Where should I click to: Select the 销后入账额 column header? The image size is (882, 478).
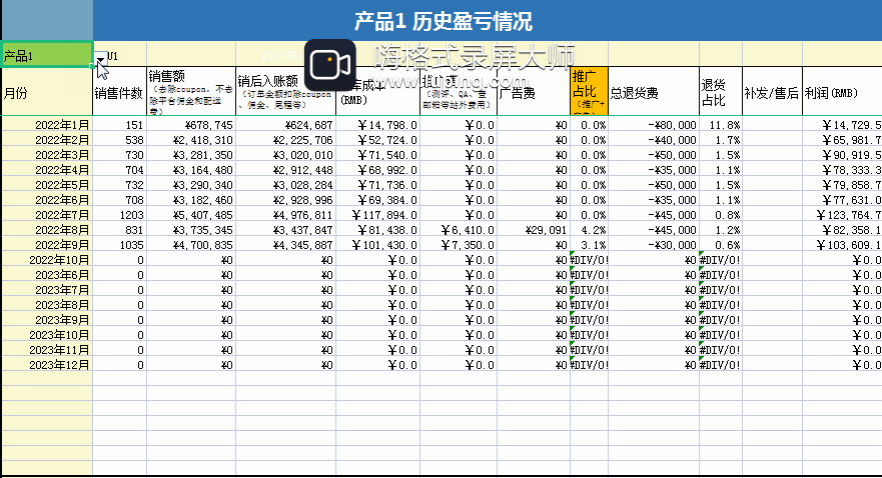pos(286,92)
